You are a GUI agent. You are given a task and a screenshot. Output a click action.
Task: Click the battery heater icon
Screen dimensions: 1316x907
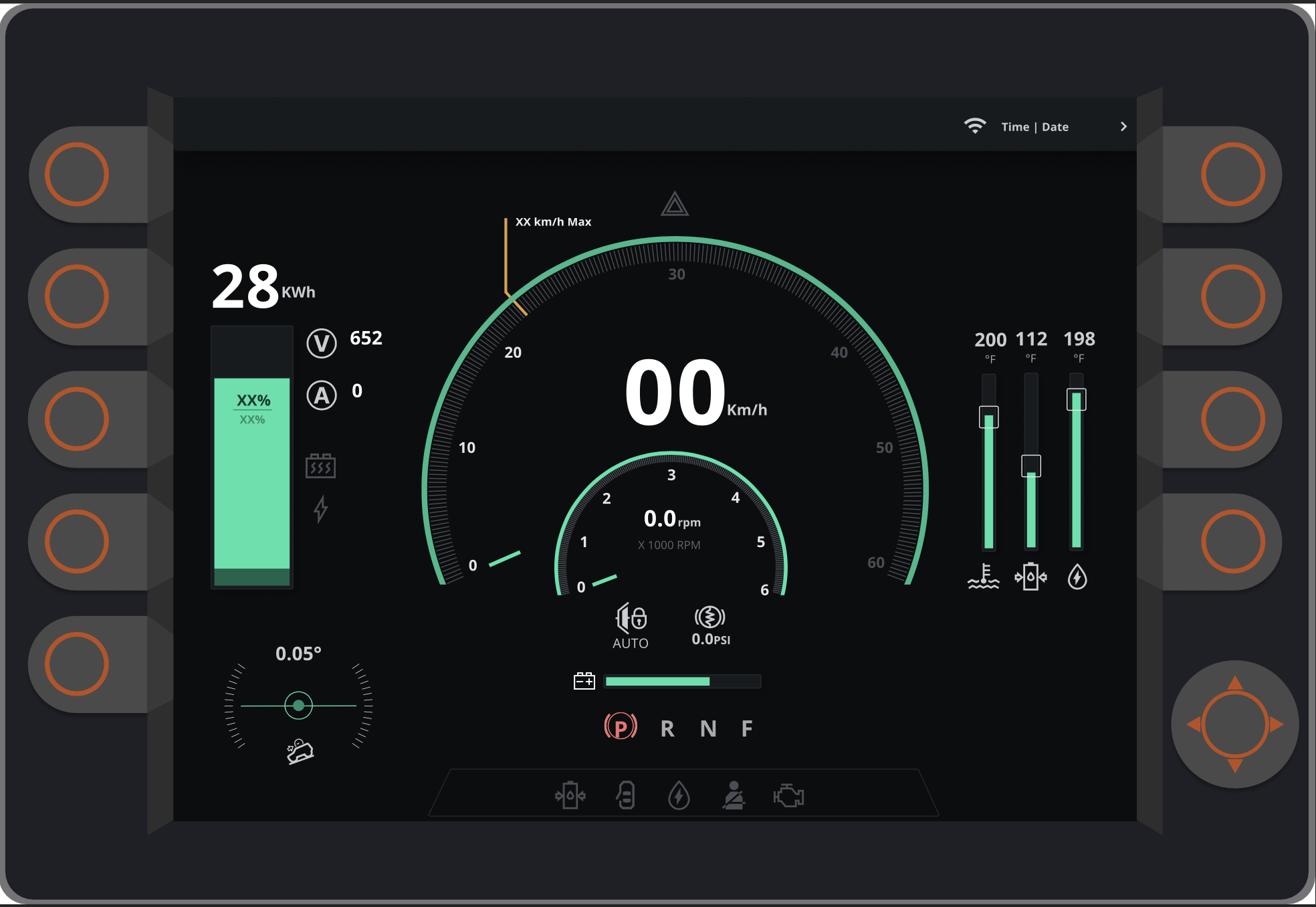click(x=320, y=466)
